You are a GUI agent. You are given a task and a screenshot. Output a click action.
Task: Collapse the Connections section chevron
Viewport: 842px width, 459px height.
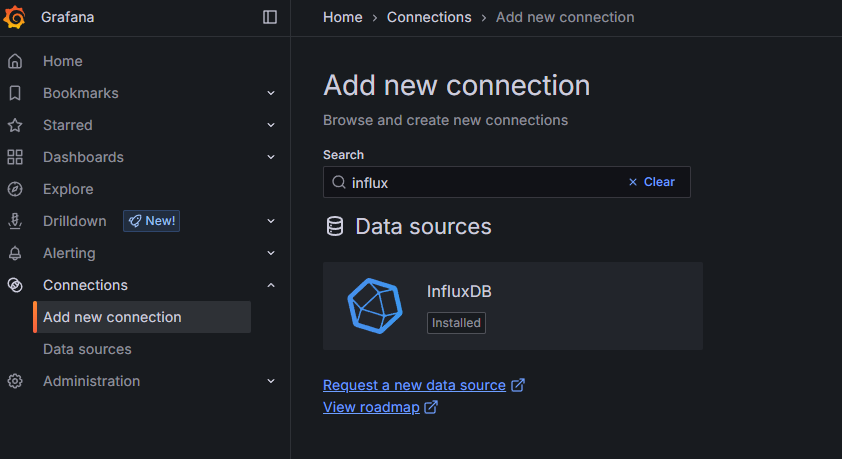[271, 285]
